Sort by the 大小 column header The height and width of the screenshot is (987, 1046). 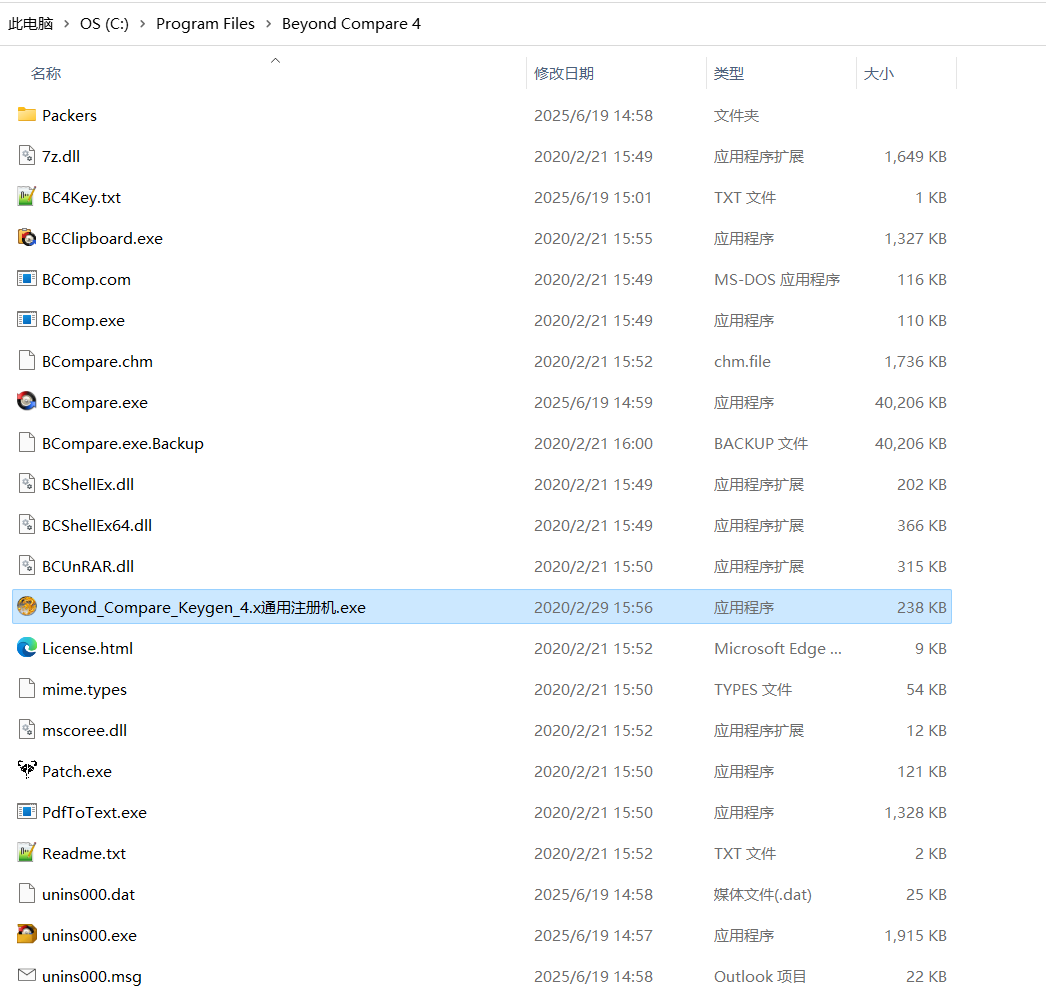tap(879, 73)
